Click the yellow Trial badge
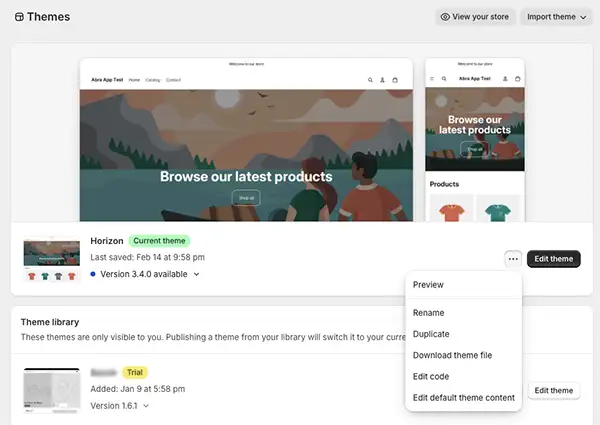The height and width of the screenshot is (425, 600). 135,372
